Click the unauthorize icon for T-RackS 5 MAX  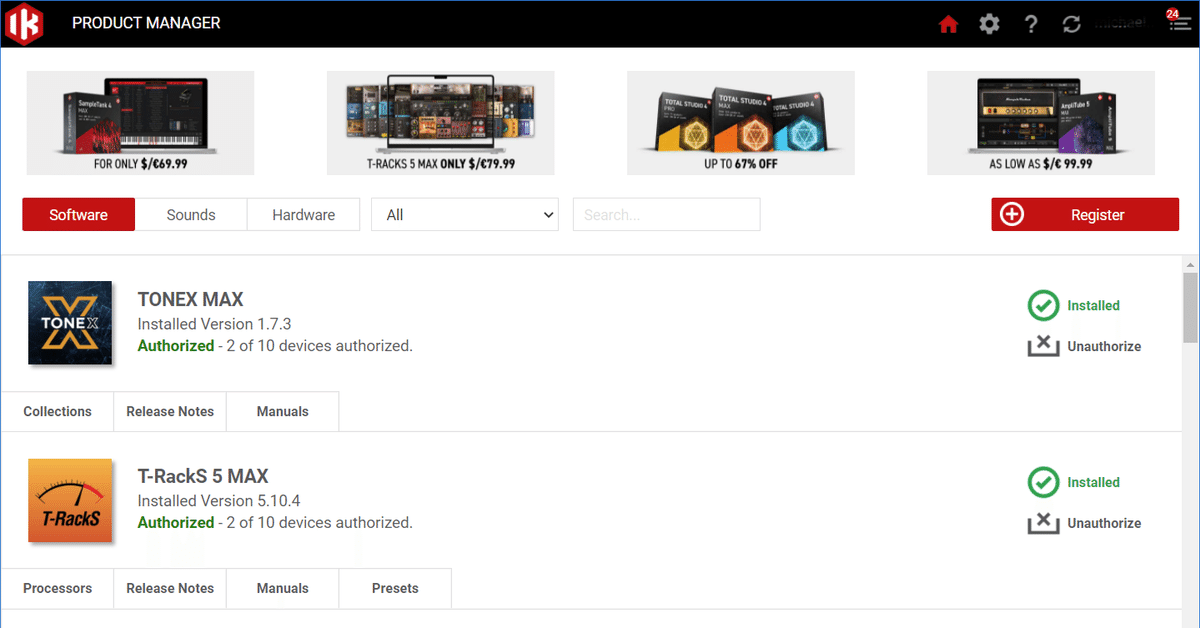(x=1043, y=523)
